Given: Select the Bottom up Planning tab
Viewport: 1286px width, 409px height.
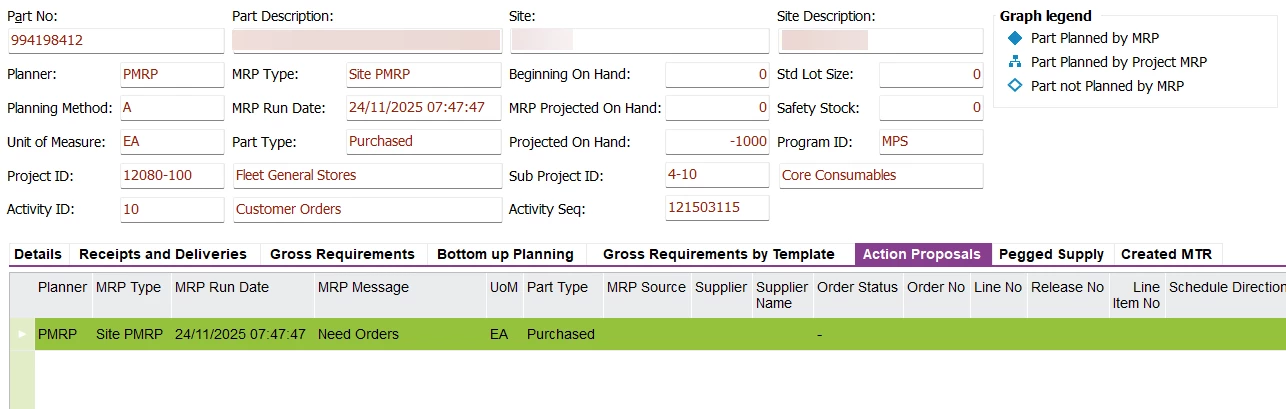Looking at the screenshot, I should point(505,254).
